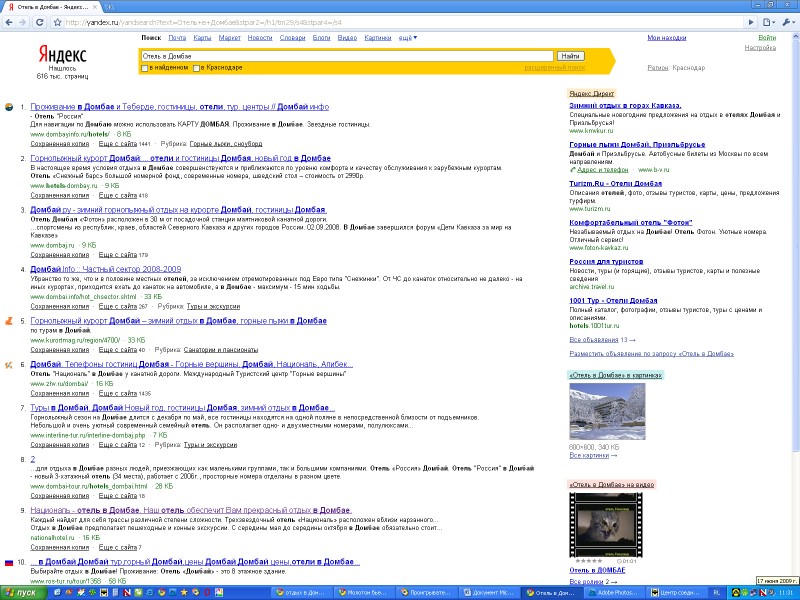Click the search query text field
The image size is (800, 600).
[346, 56]
